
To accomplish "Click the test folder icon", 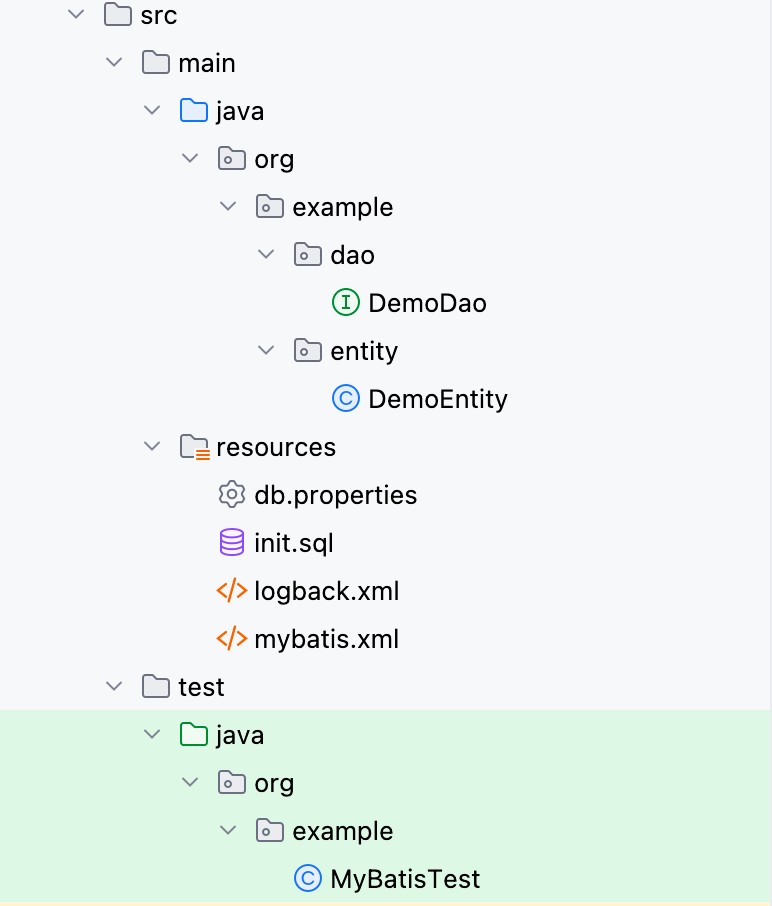I will click(156, 686).
